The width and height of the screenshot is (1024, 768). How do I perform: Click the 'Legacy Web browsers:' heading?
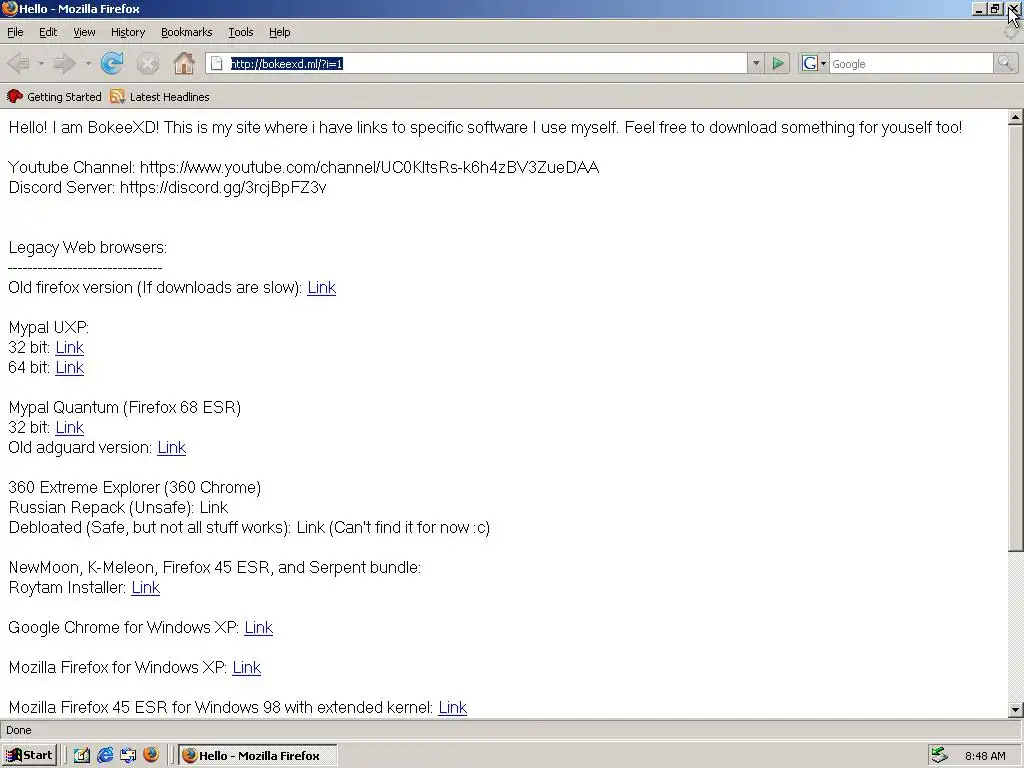click(x=88, y=248)
